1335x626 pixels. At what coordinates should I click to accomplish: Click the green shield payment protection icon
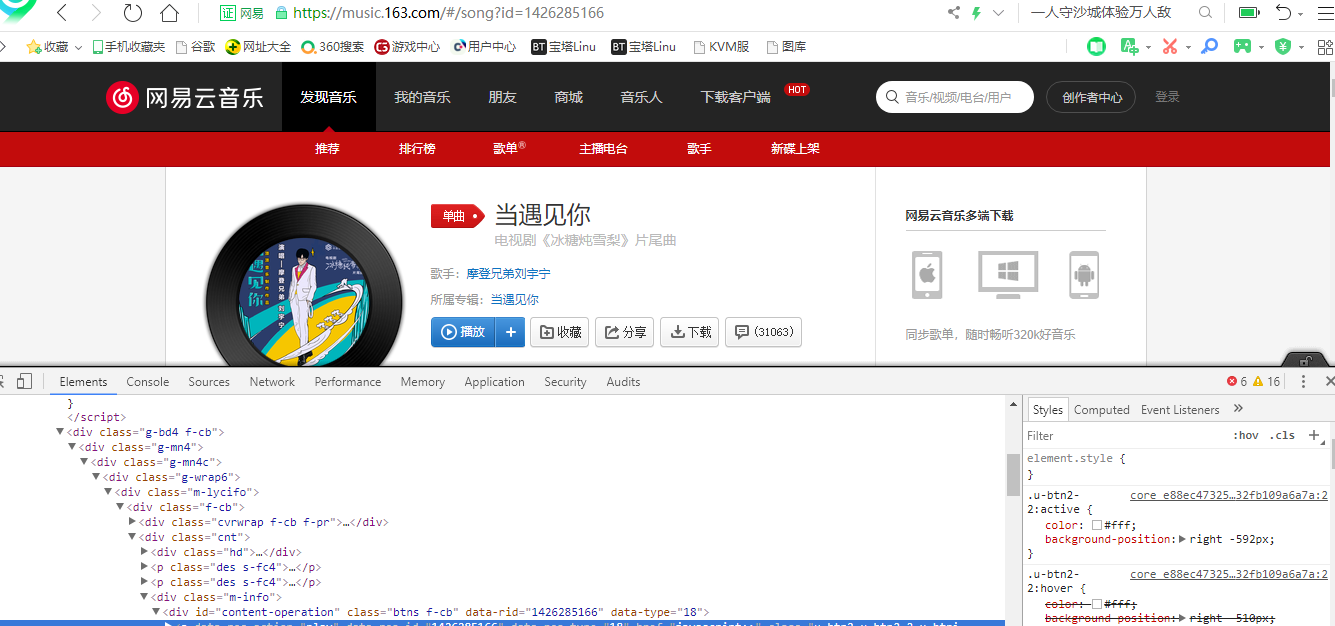tap(1283, 46)
